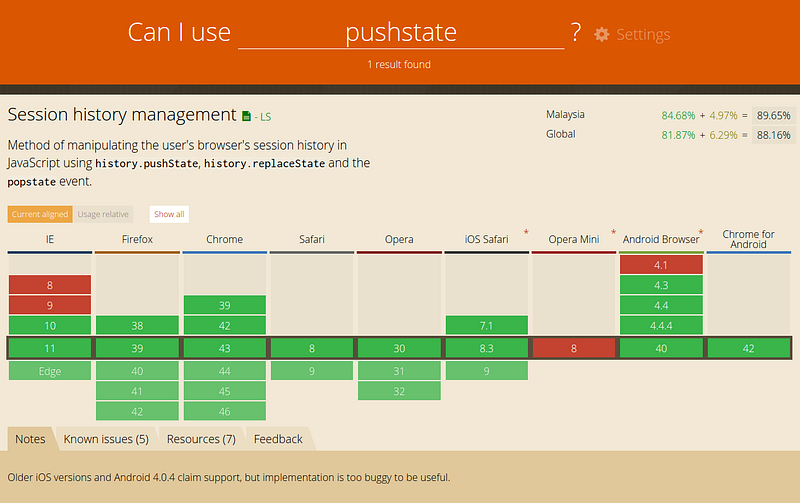800x503 pixels.
Task: Open the Resources (7) tab
Action: click(x=201, y=439)
